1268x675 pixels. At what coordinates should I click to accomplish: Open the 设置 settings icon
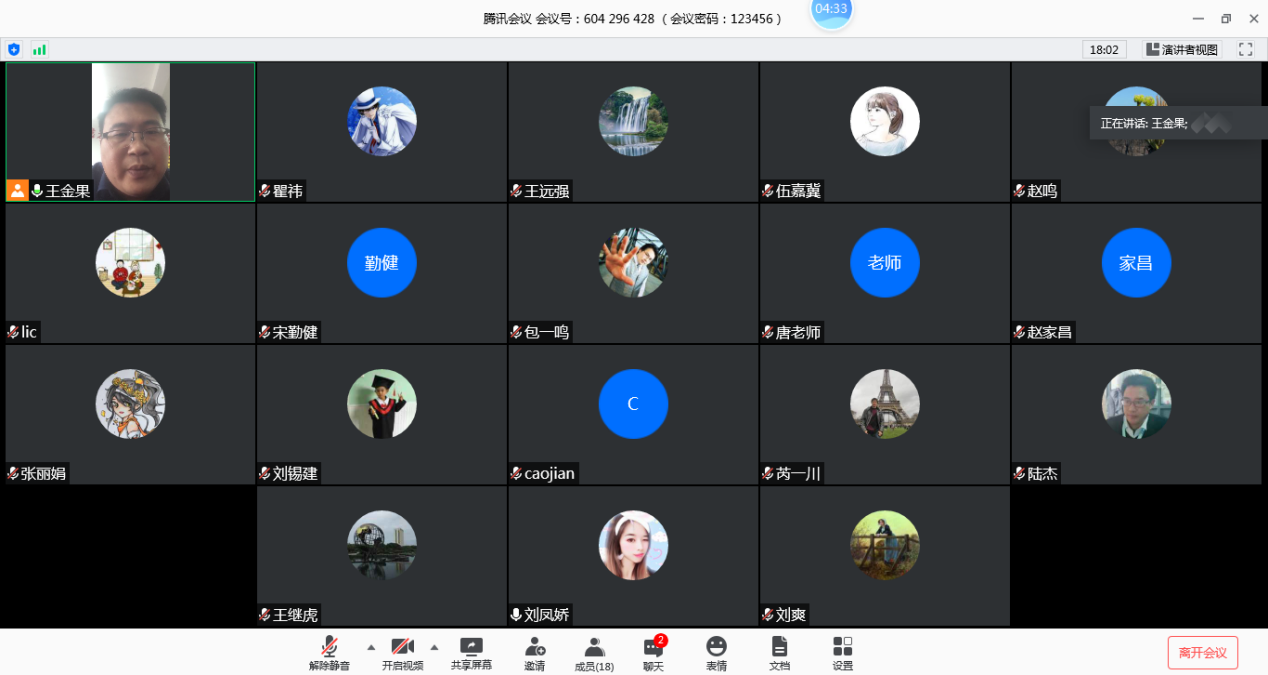[x=843, y=652]
